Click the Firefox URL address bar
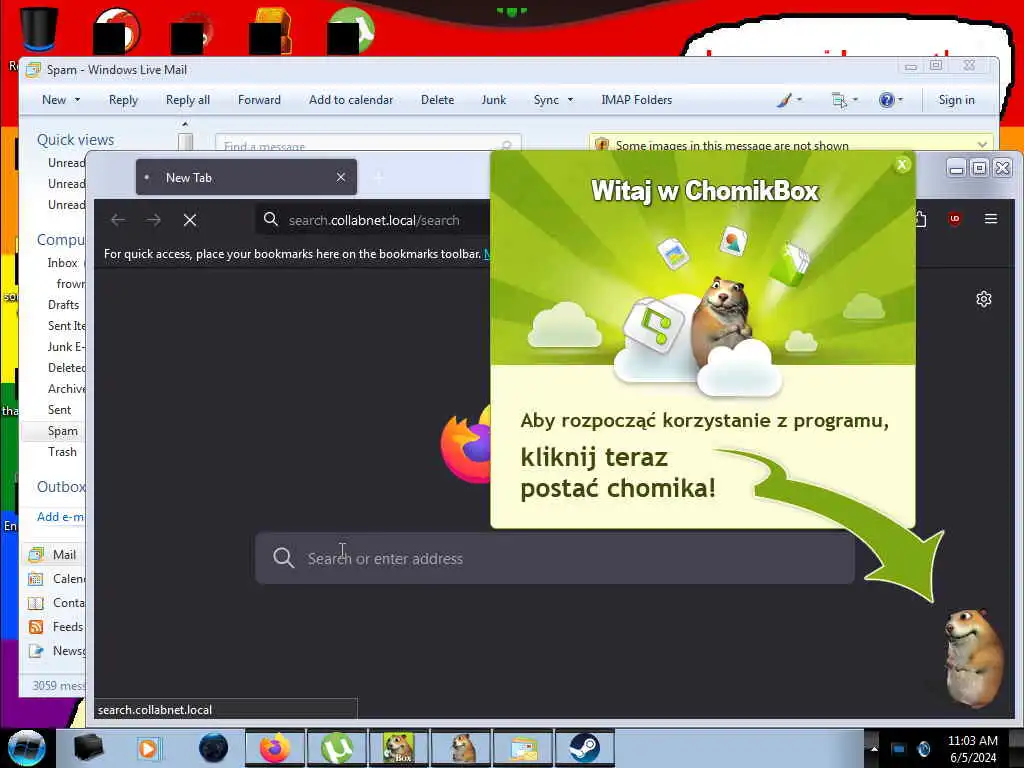 tap(374, 220)
